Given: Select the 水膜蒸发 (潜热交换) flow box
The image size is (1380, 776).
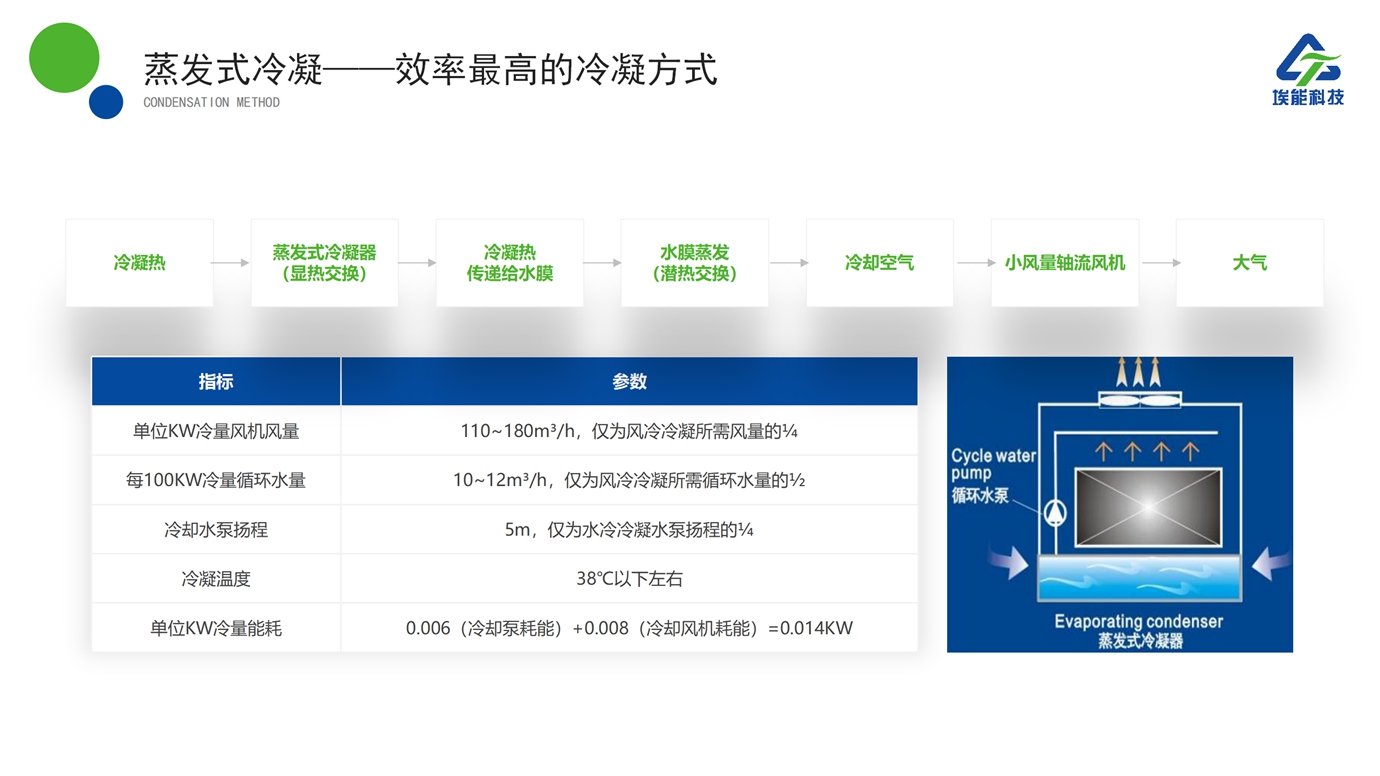Looking at the screenshot, I should [694, 263].
